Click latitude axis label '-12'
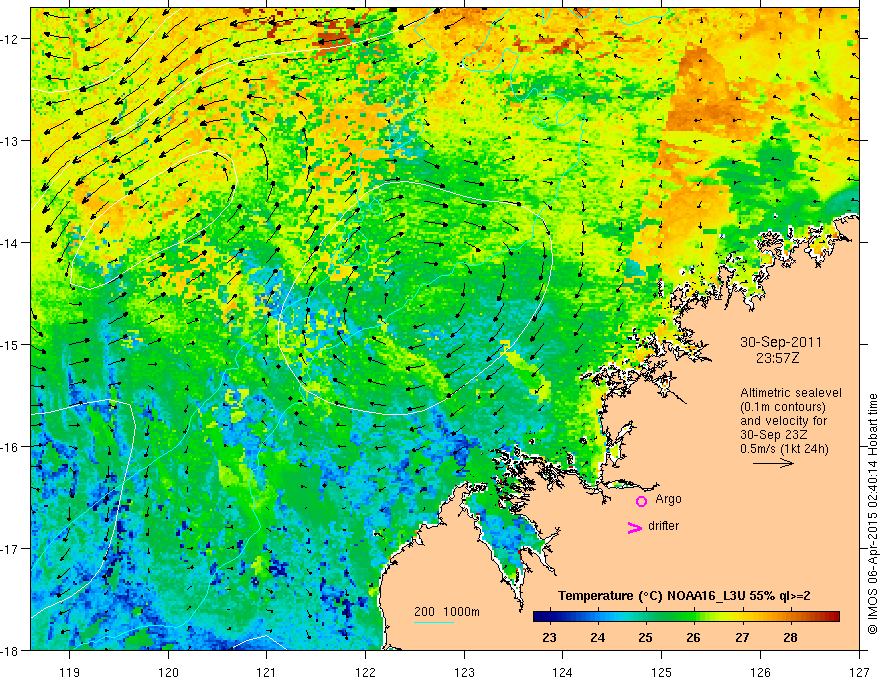This screenshot has height=680, width=880. 10,39
